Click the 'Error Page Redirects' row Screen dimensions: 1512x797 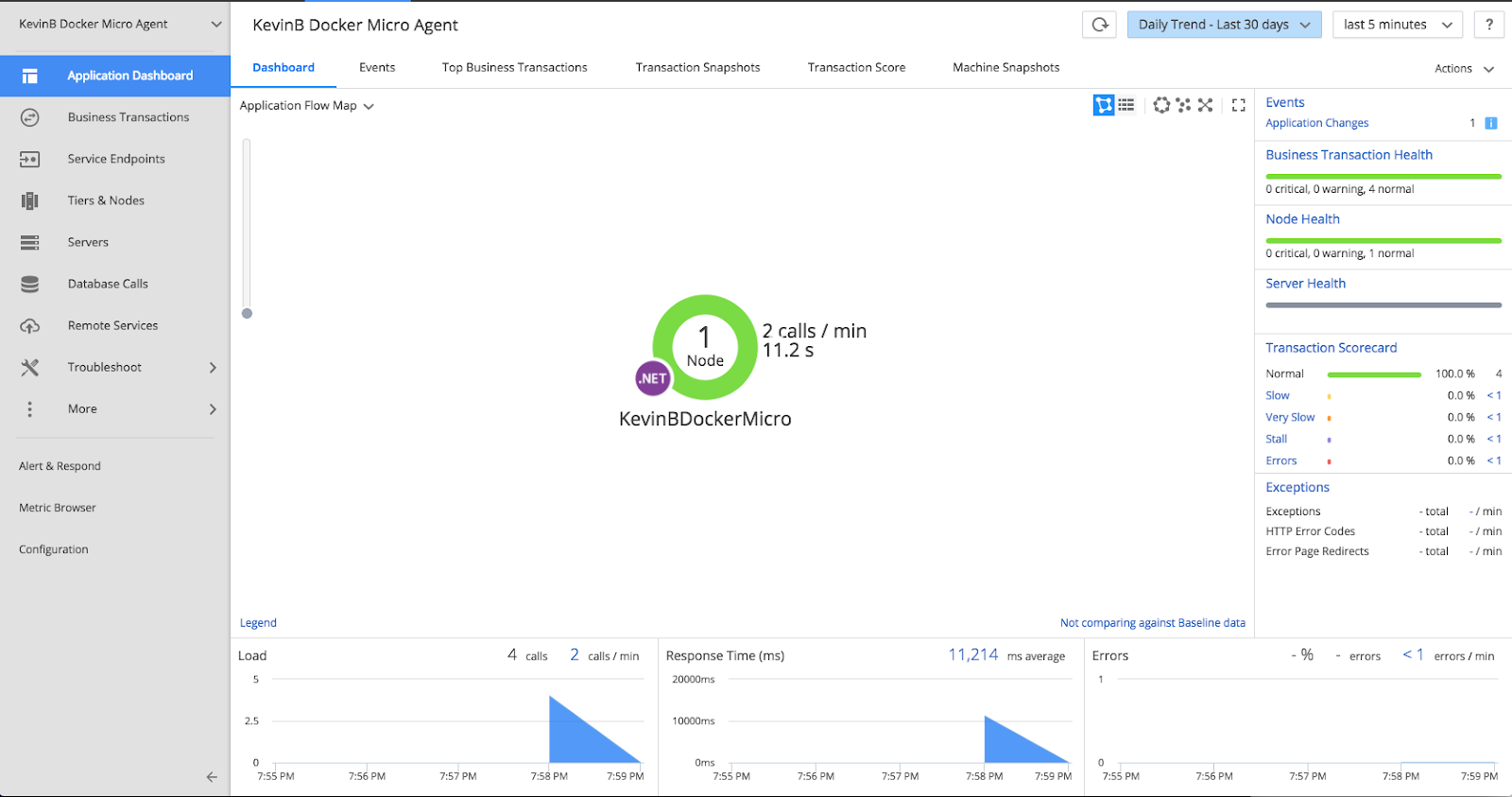(x=1383, y=551)
